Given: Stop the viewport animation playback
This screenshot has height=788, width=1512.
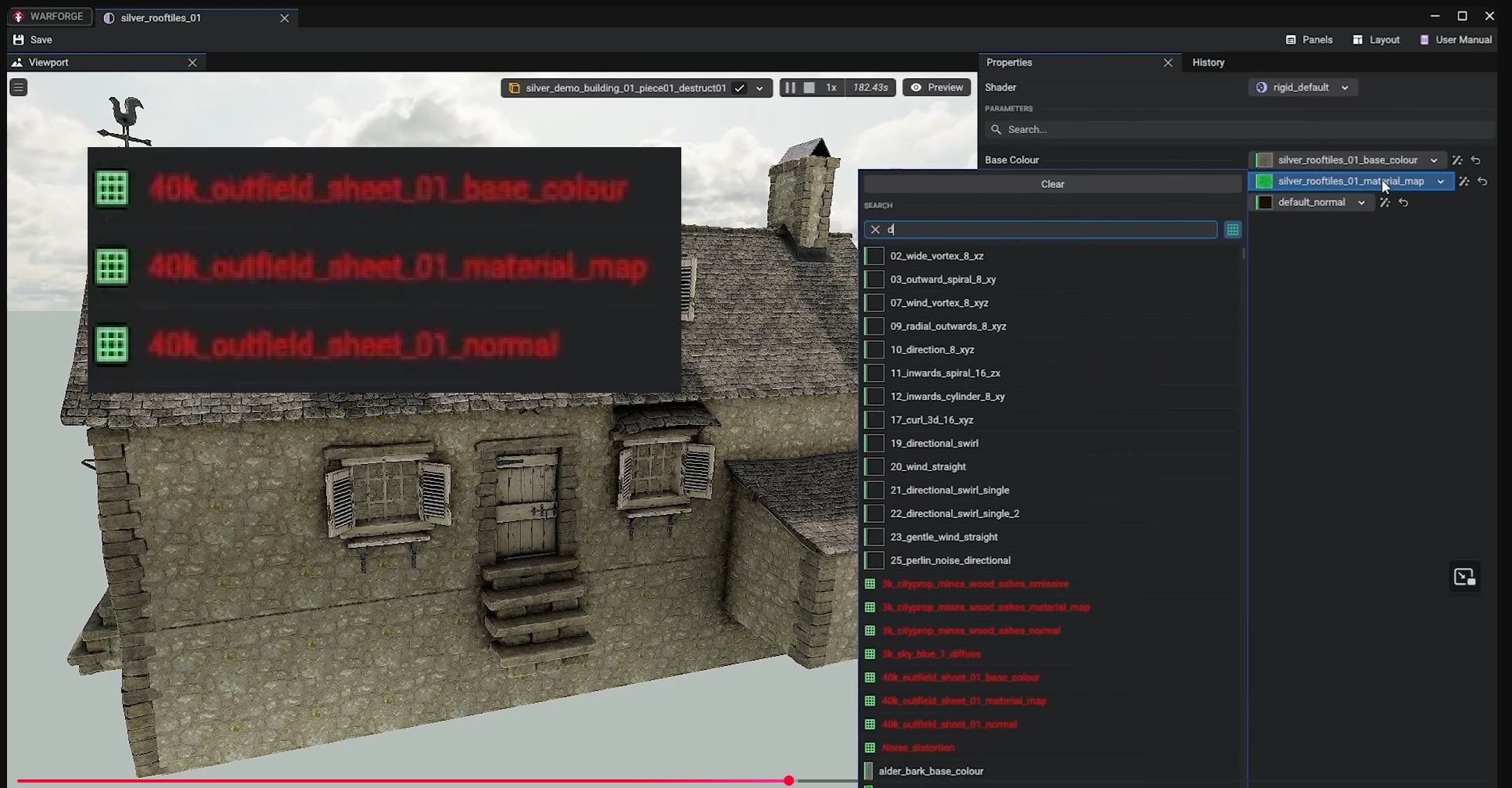Looking at the screenshot, I should pyautogui.click(x=810, y=88).
